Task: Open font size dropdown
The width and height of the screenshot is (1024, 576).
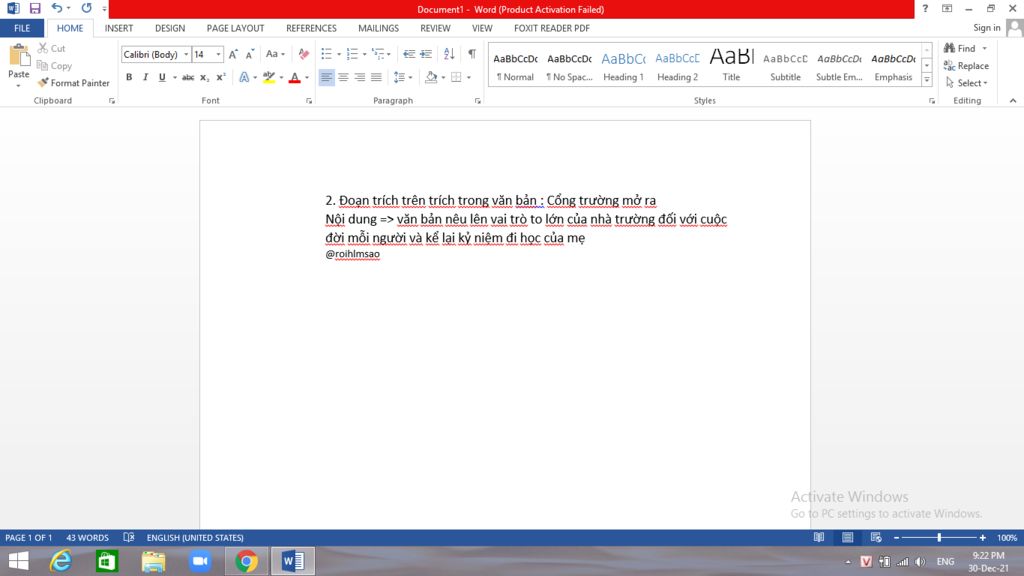Action: tap(218, 54)
